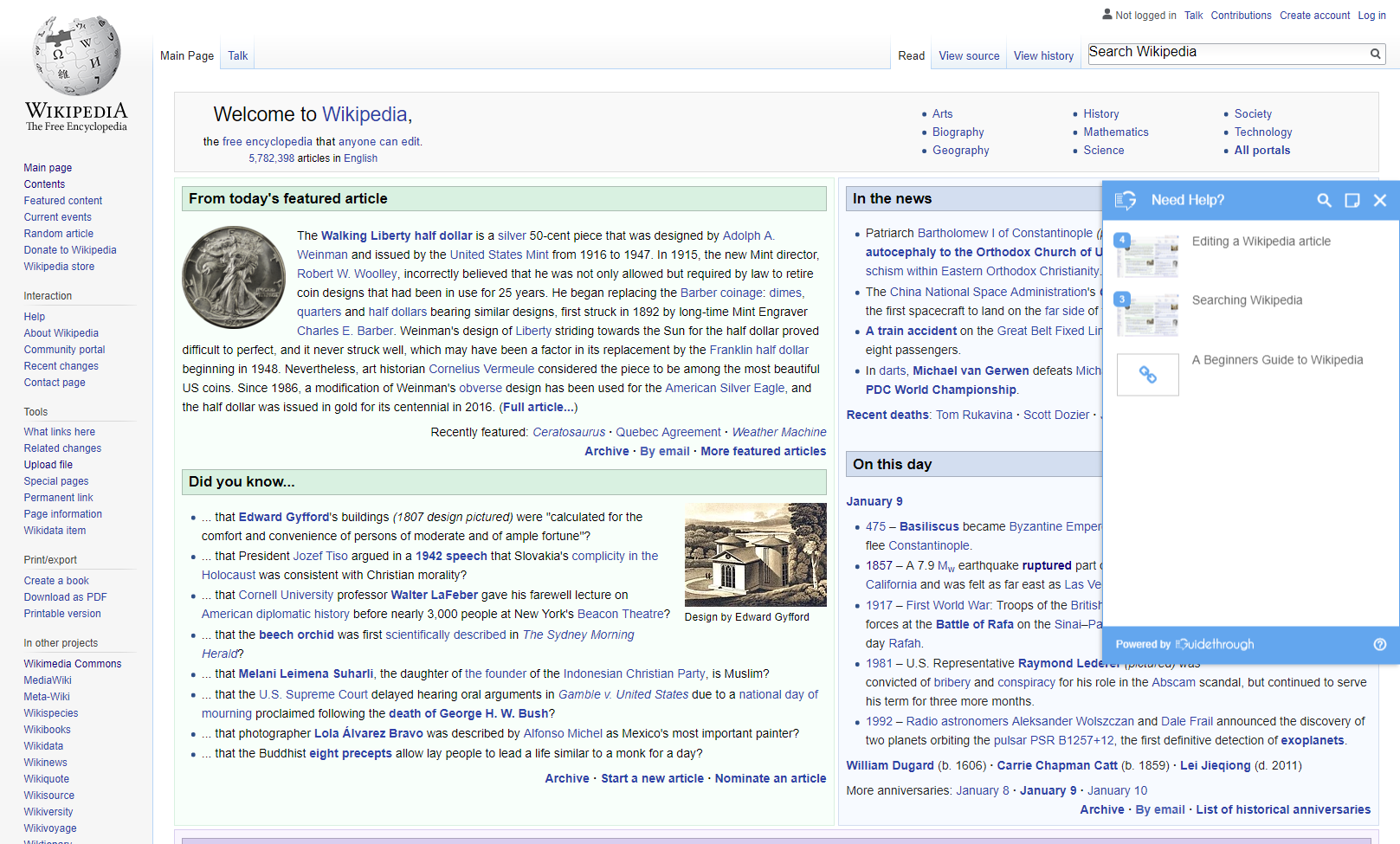Switch to the Talk tab
The image size is (1400, 844).
point(238,55)
